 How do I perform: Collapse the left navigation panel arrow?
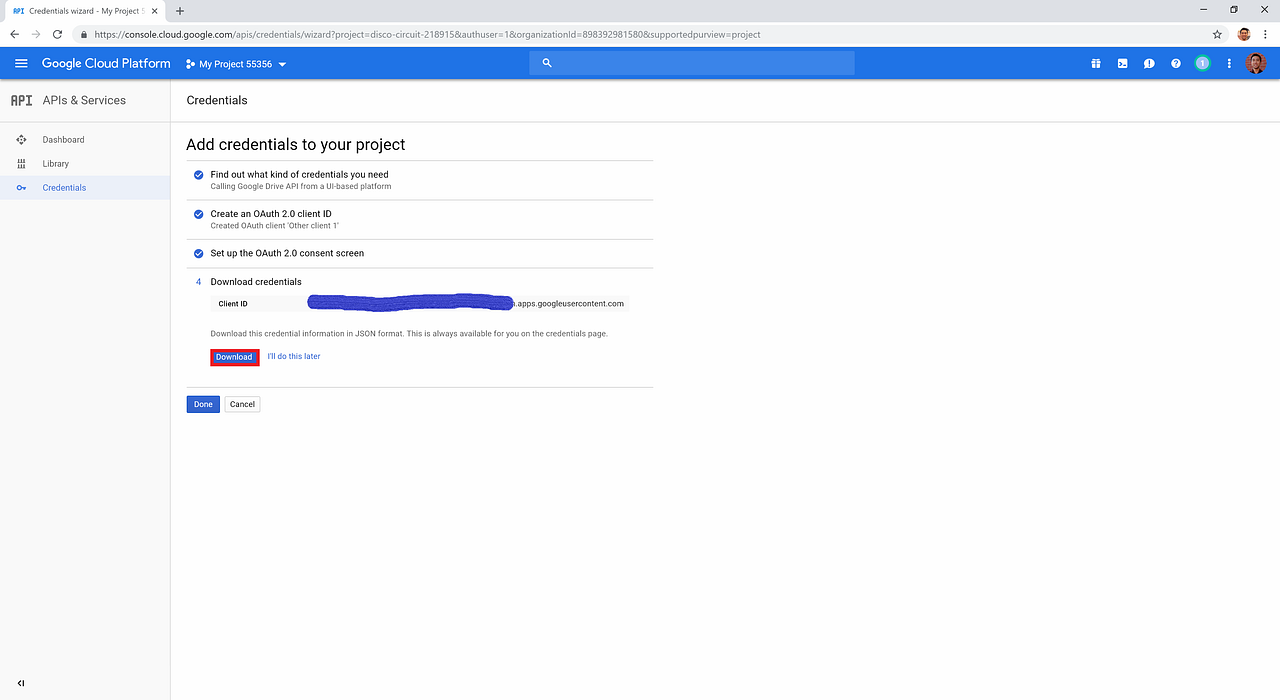click(20, 684)
